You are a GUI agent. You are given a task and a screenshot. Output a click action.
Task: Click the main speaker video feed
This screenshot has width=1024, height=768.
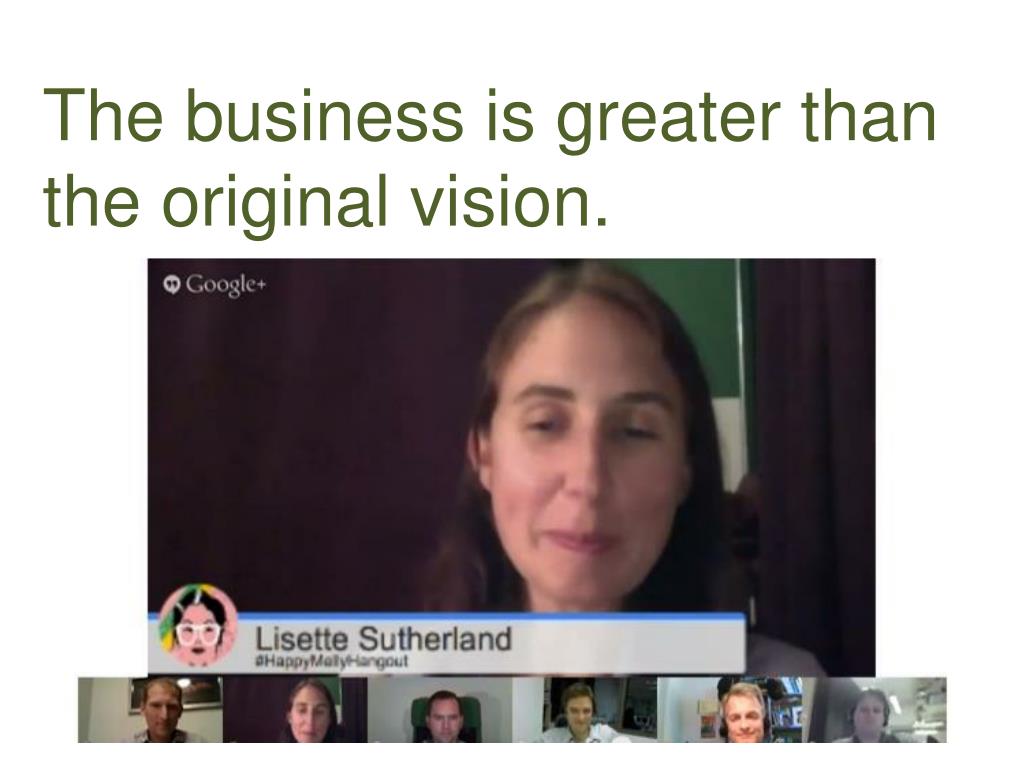click(511, 468)
